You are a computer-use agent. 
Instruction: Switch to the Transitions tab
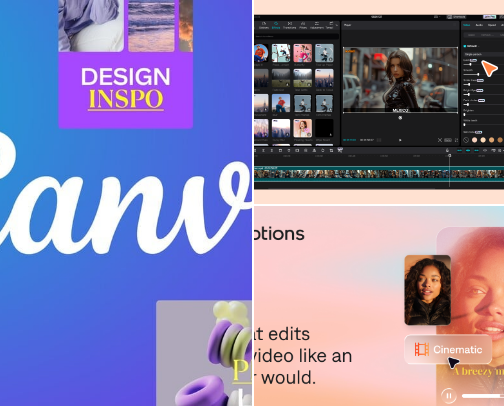point(290,25)
